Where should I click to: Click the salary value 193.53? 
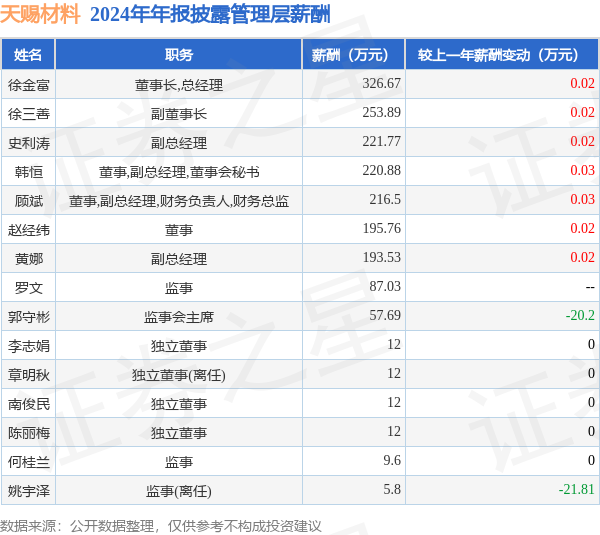pyautogui.click(x=382, y=258)
